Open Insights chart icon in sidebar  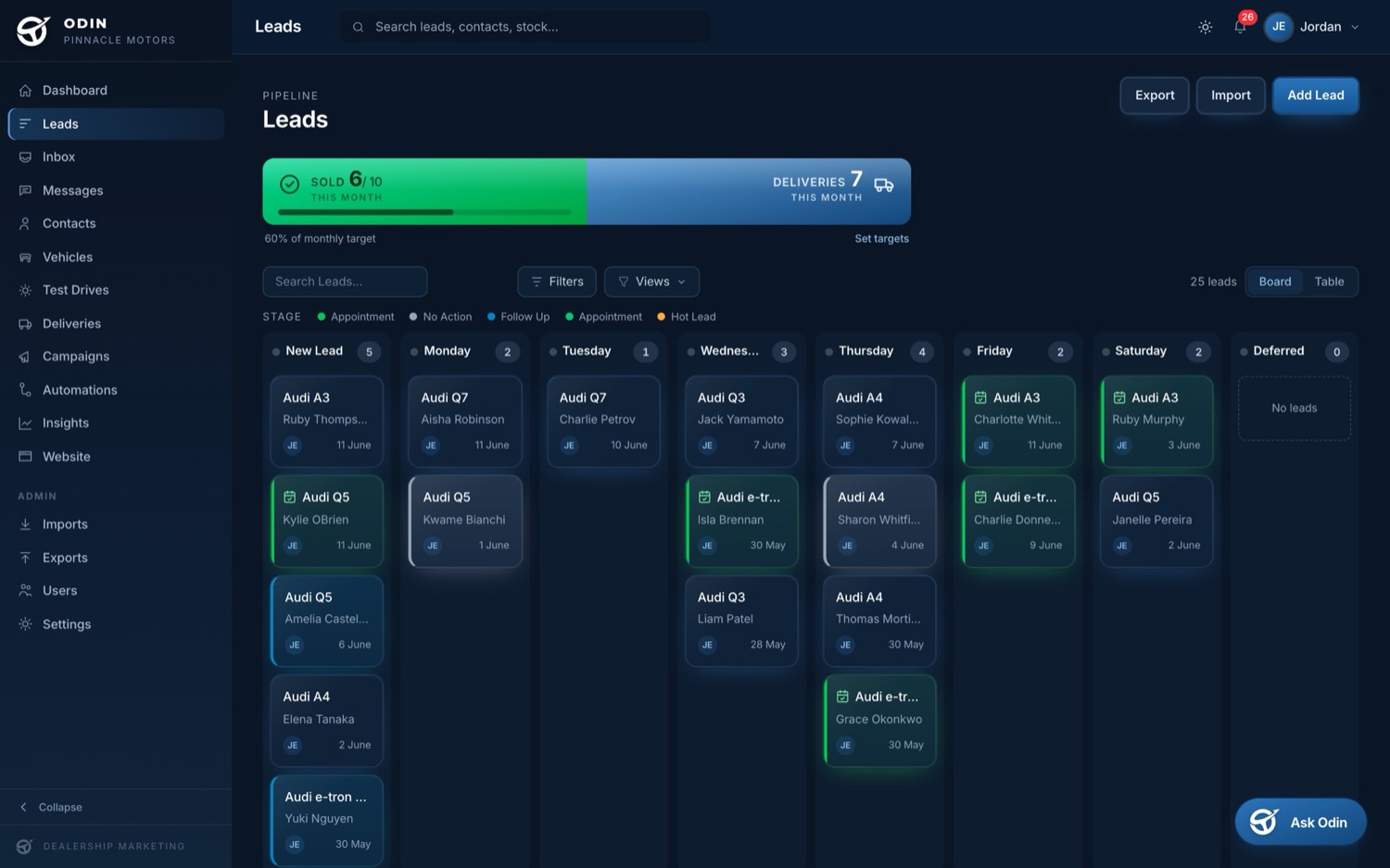25,423
